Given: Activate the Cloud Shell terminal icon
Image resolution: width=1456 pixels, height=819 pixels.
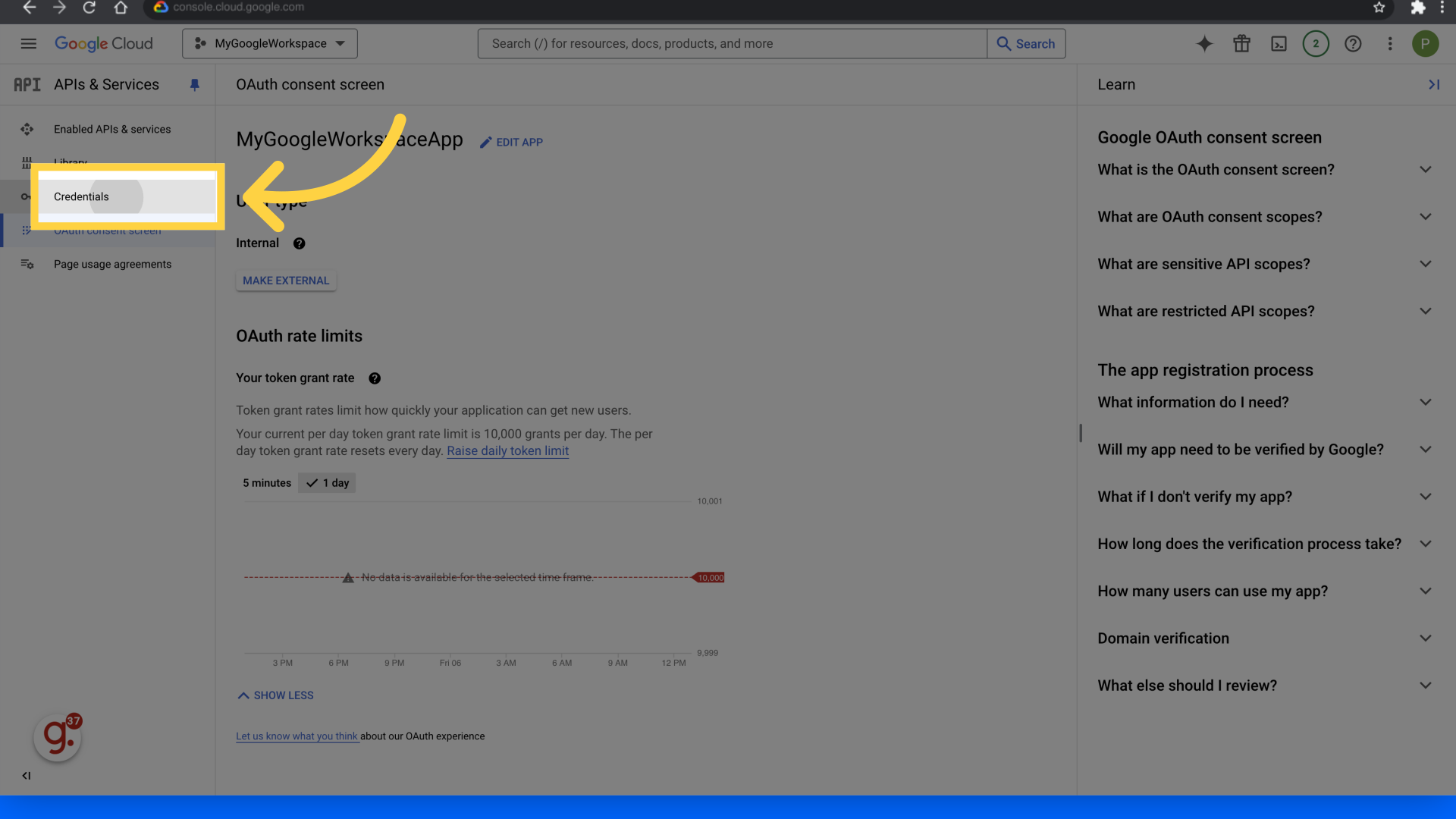Looking at the screenshot, I should (x=1279, y=44).
